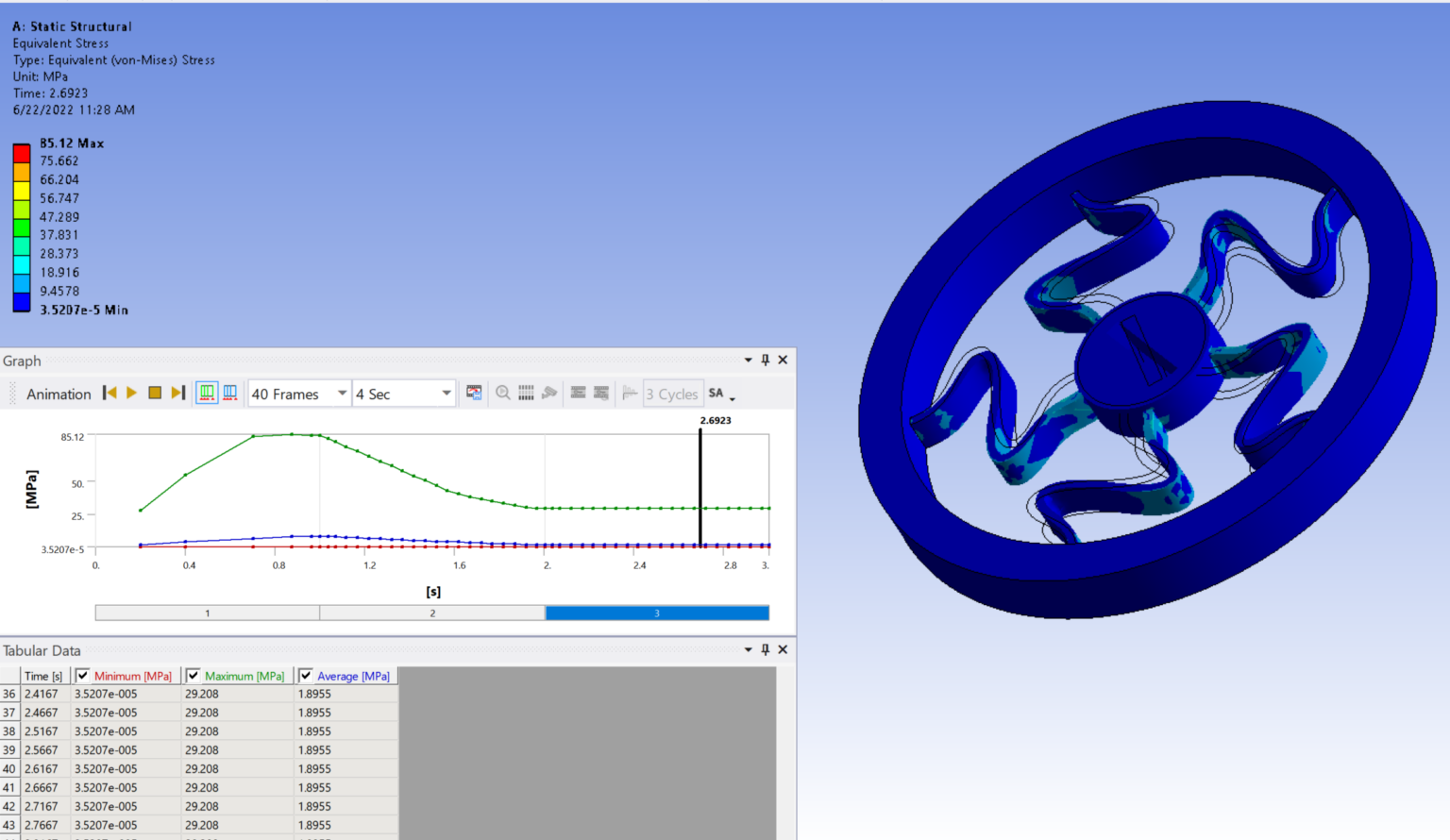Export the animation as a video file
Viewport: 1450px width, 840px height.
474,393
